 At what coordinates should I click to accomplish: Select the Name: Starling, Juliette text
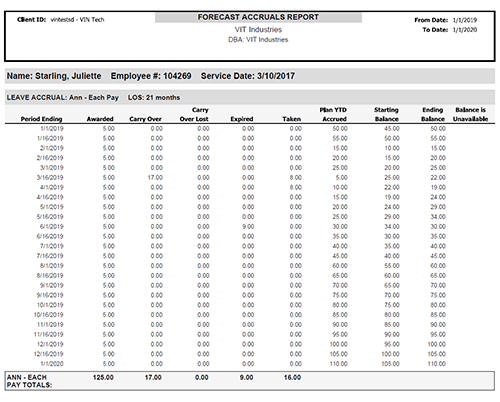pyautogui.click(x=54, y=76)
